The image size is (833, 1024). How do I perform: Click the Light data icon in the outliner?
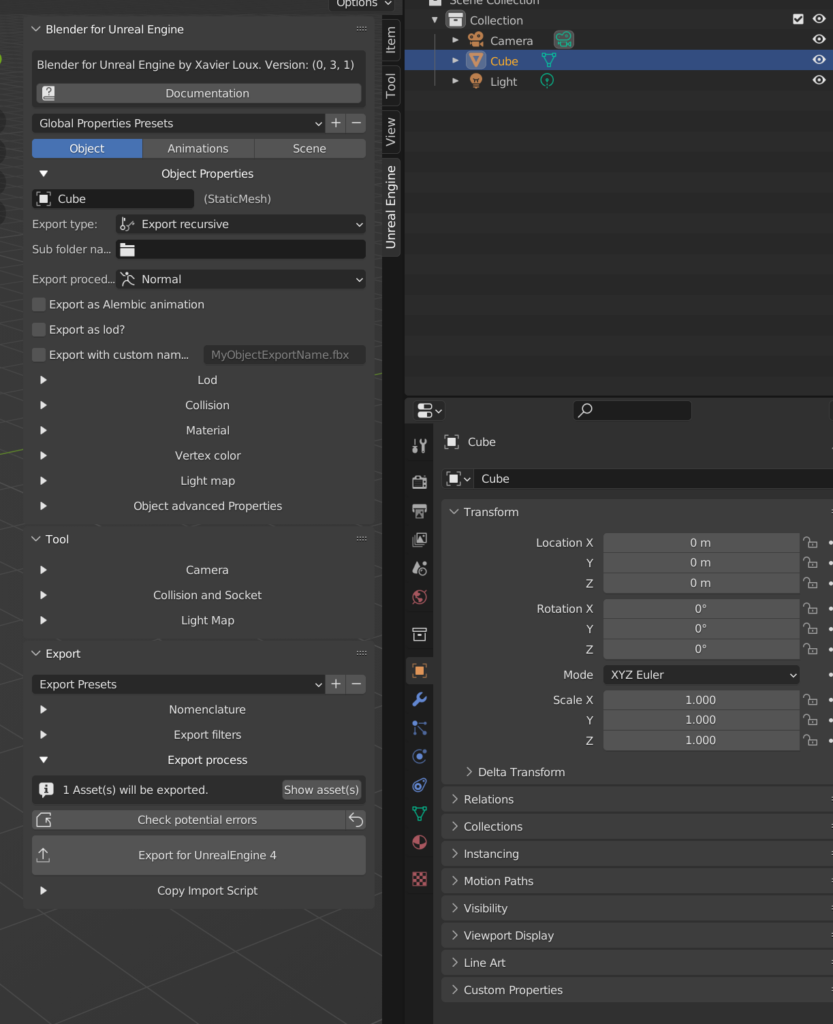[x=547, y=81]
